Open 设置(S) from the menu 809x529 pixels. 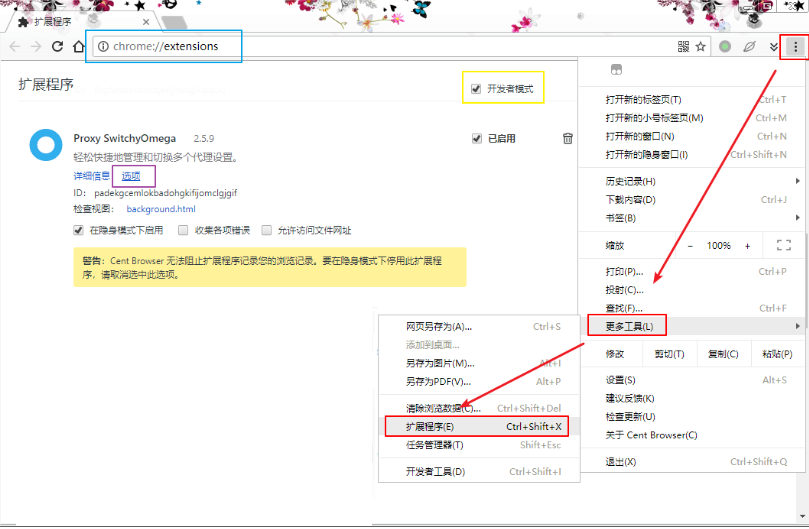coord(691,380)
